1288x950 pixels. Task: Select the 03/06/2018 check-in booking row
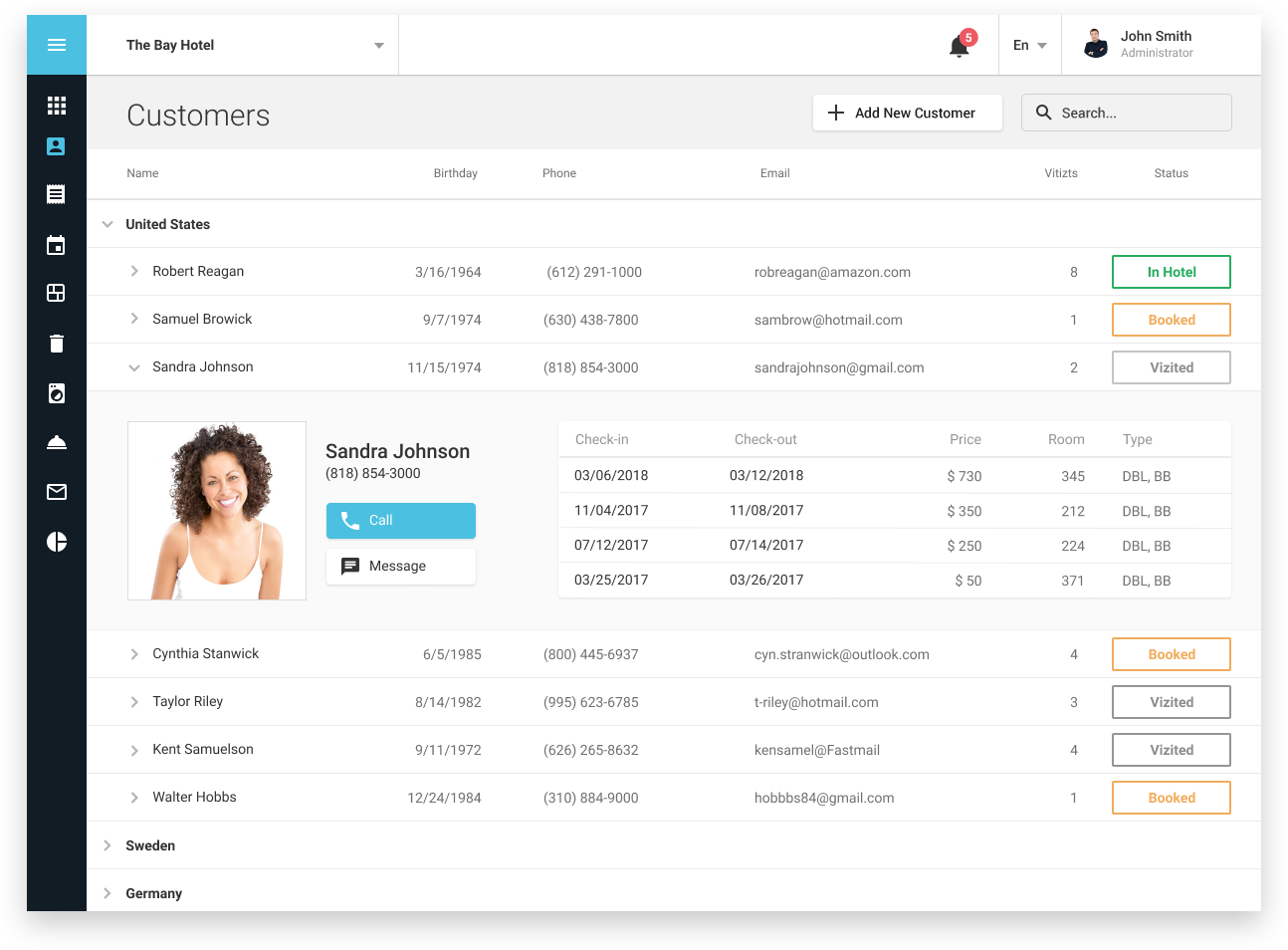895,476
